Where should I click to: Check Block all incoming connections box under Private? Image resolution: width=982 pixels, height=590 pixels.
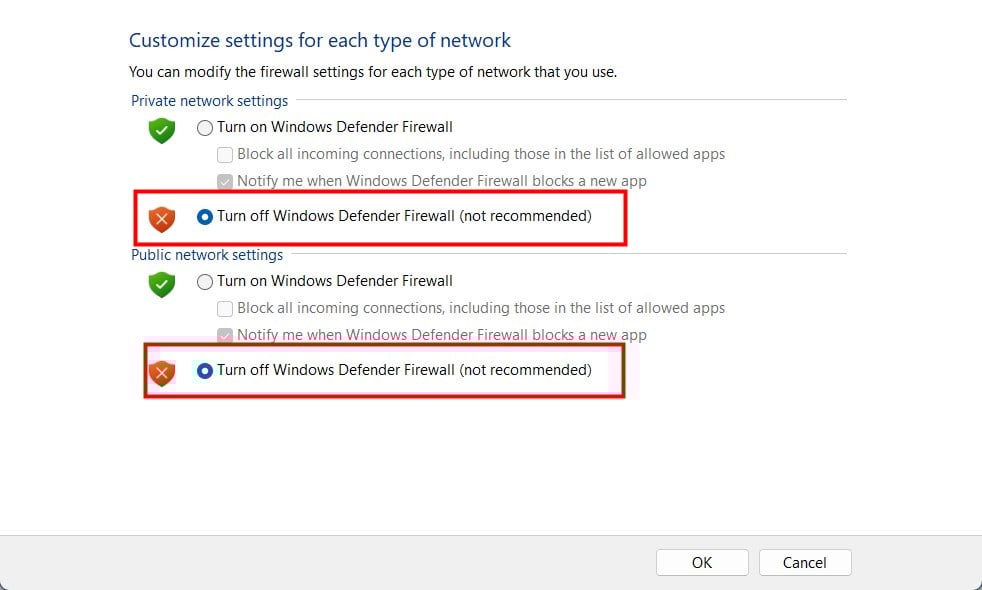[225, 155]
